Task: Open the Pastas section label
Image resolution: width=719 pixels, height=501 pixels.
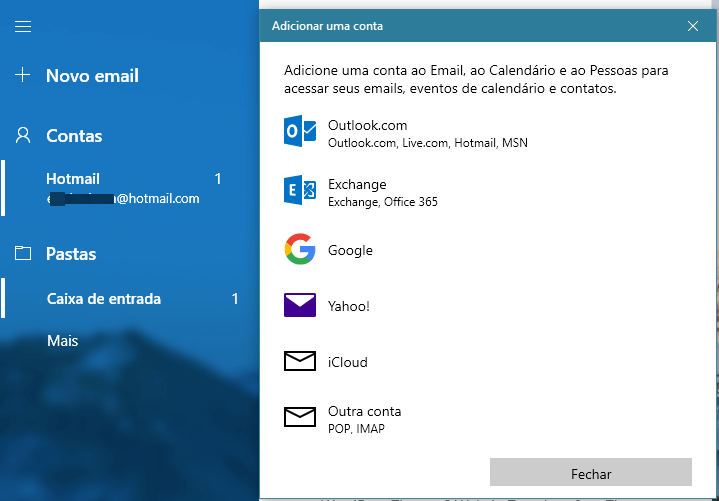Action: [x=71, y=254]
